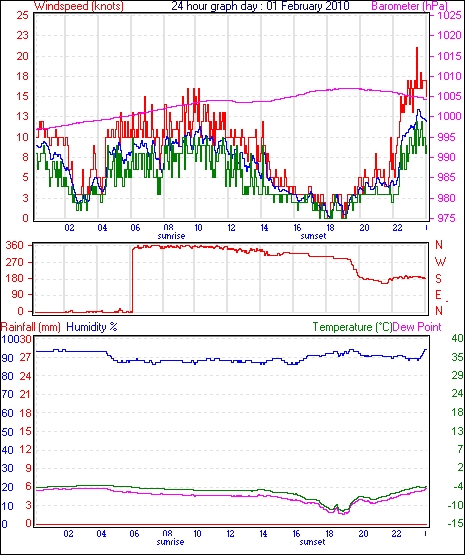Click the 360 degree wind direction tick
Viewport: 465px width, 556px height.
[15, 245]
